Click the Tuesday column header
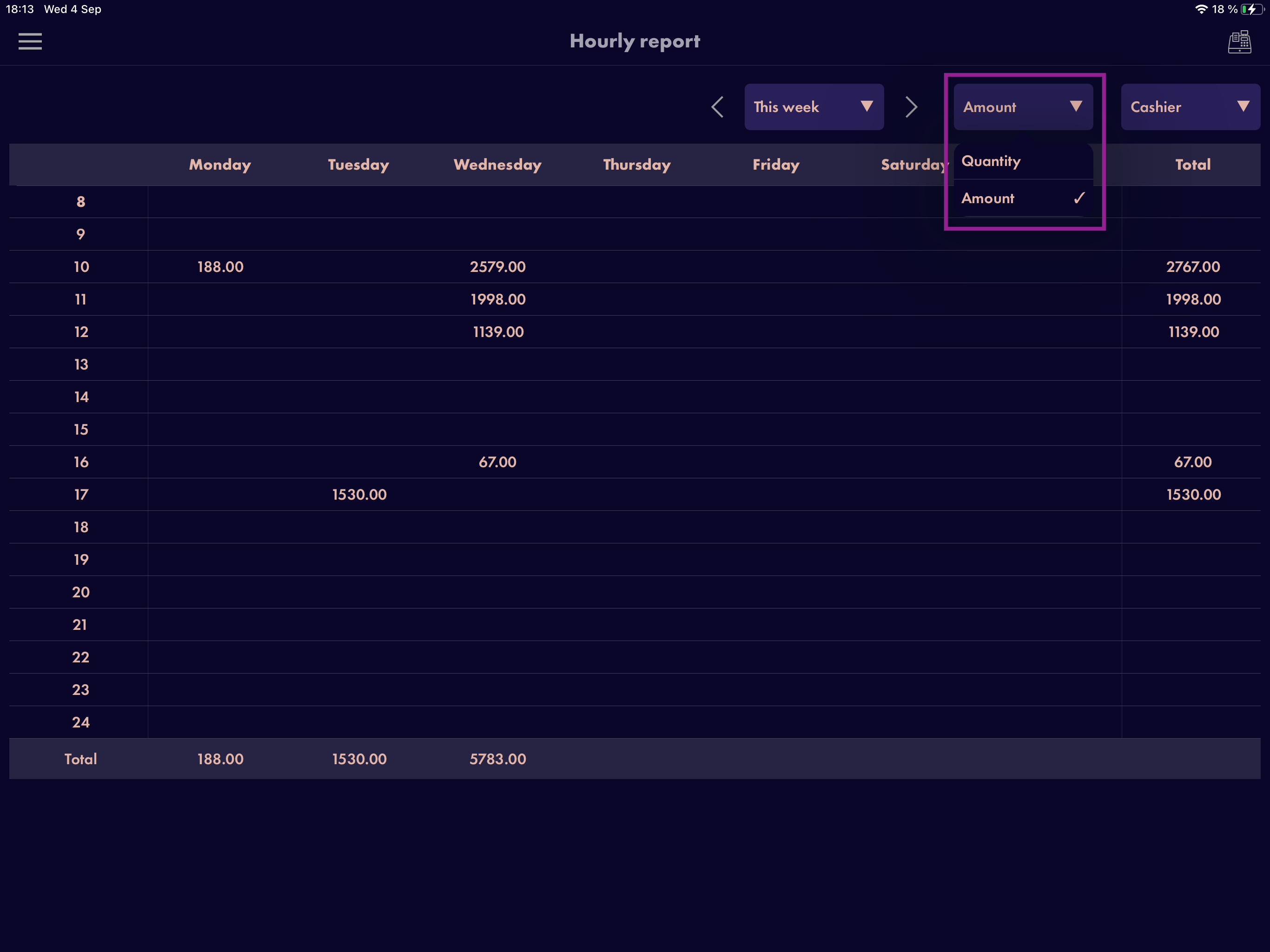The image size is (1270, 952). click(x=358, y=165)
